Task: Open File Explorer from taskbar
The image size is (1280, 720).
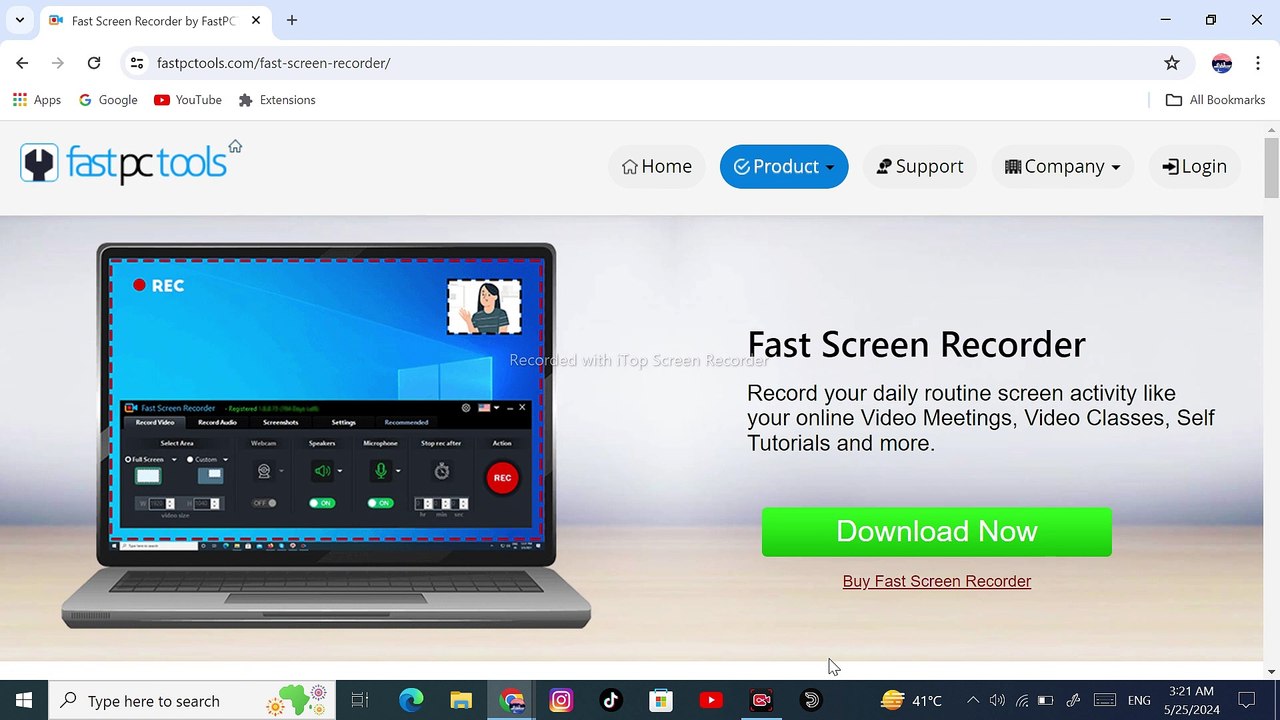Action: [461, 700]
